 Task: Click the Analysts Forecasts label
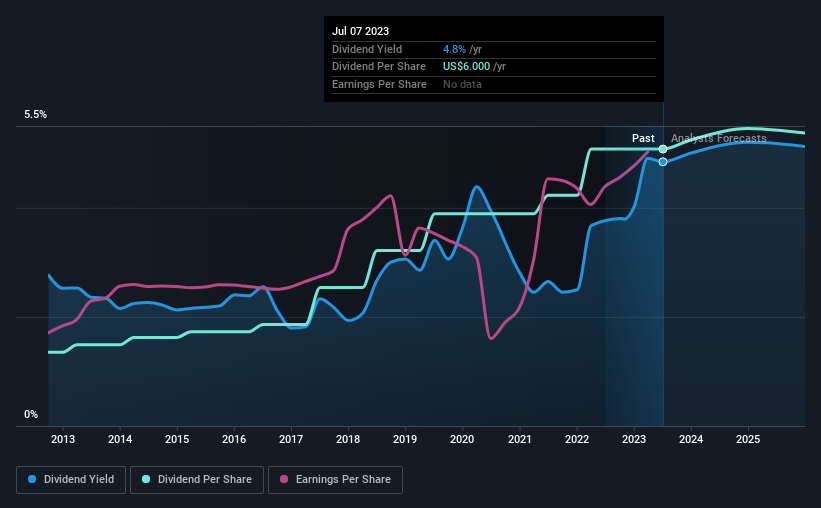point(718,138)
